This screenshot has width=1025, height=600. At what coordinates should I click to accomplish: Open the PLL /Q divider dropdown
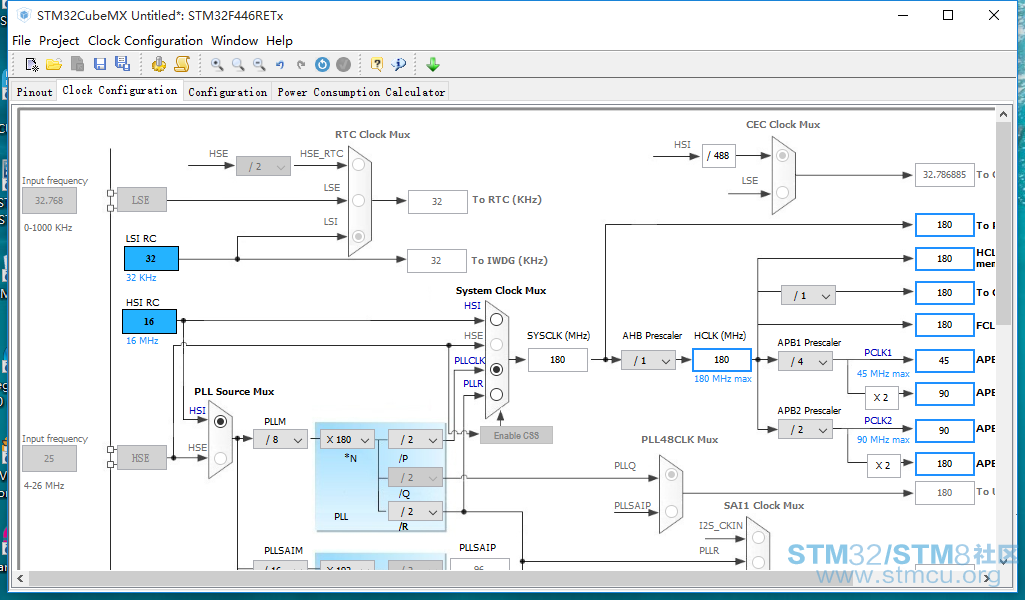[415, 477]
